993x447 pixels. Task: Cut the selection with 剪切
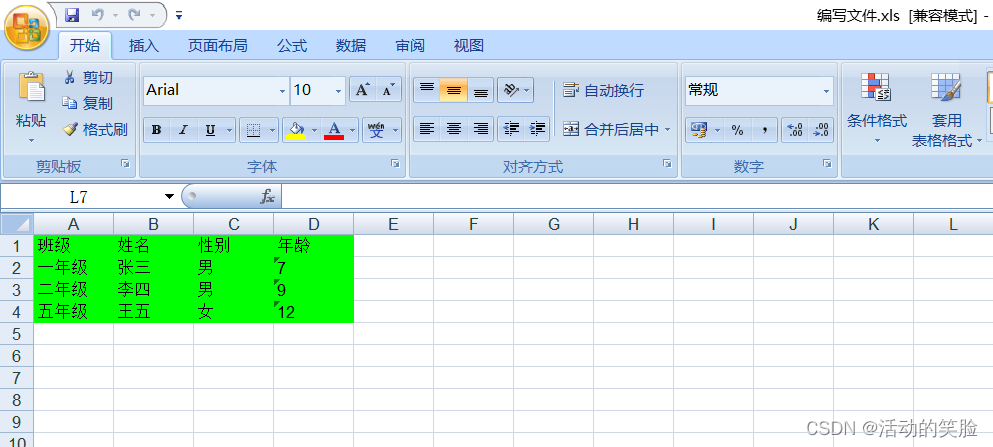coord(89,77)
